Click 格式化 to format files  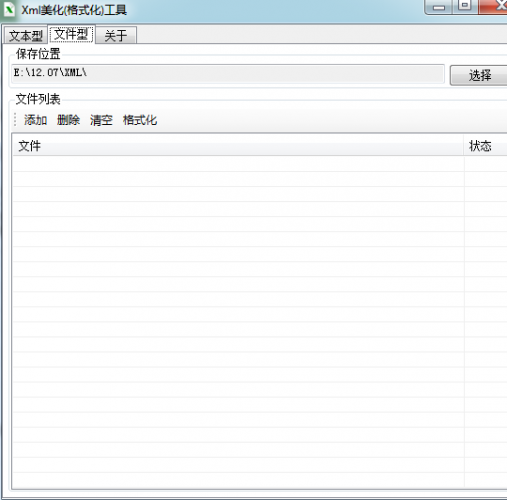tap(140, 120)
